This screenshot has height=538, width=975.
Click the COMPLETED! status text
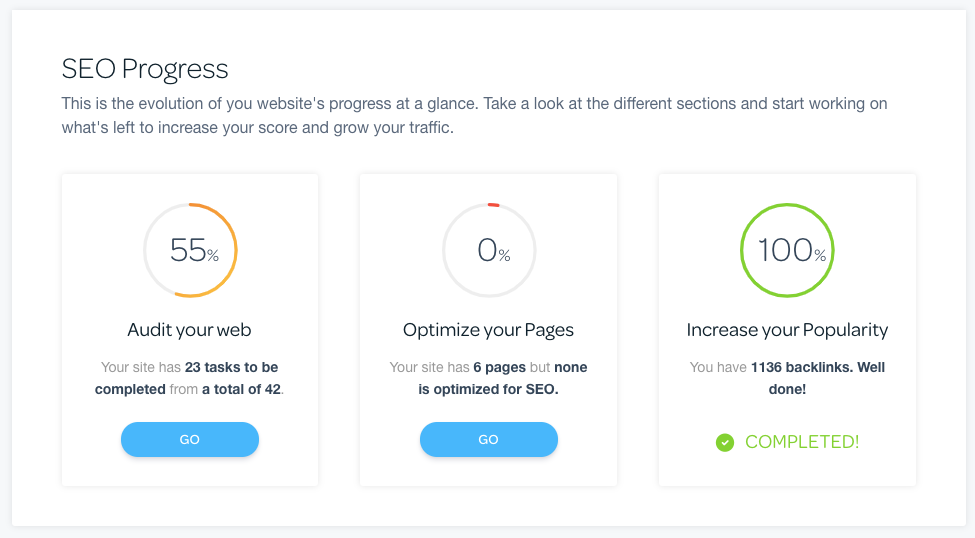pyautogui.click(x=802, y=442)
